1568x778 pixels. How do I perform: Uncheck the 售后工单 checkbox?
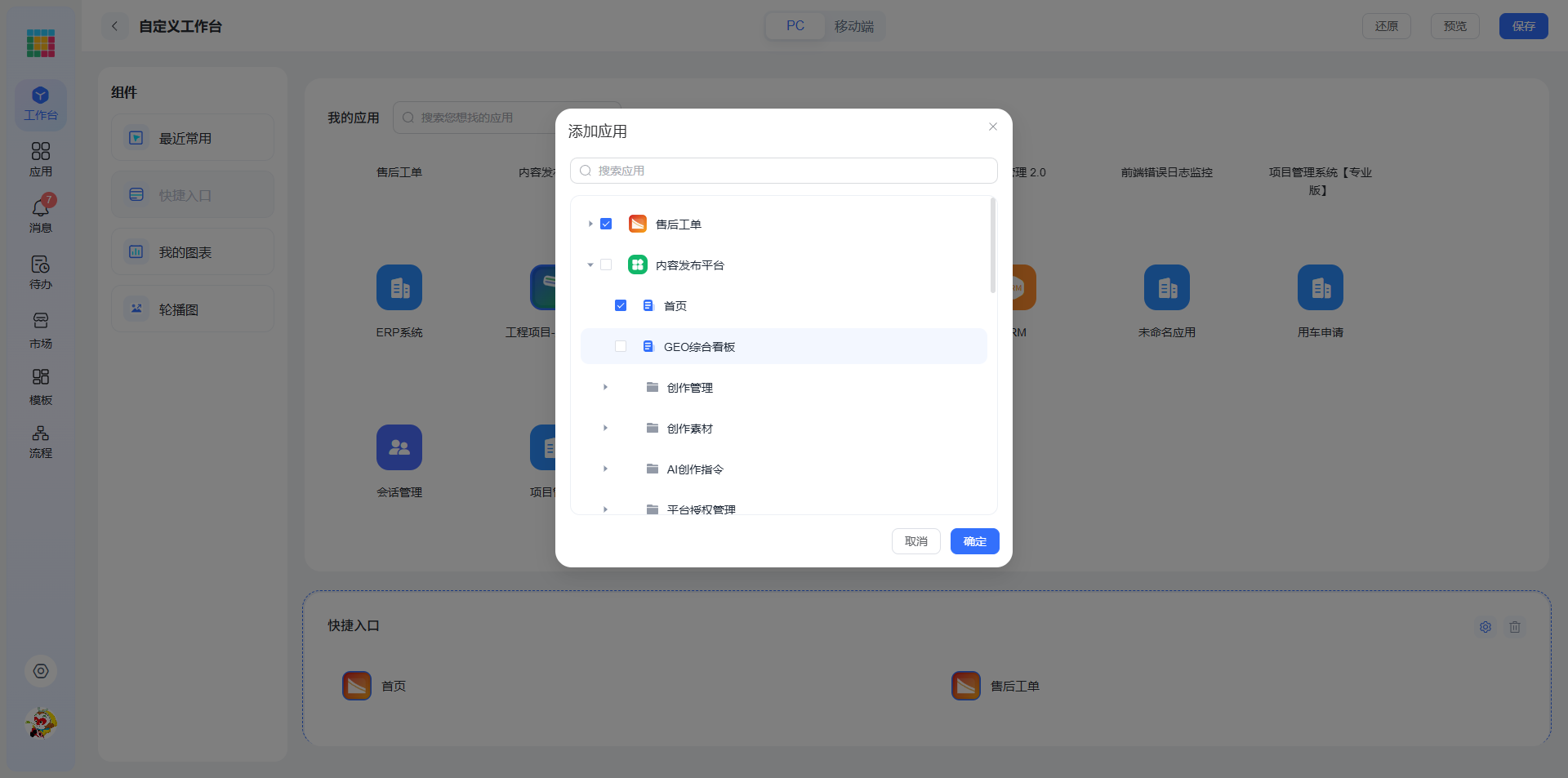606,224
